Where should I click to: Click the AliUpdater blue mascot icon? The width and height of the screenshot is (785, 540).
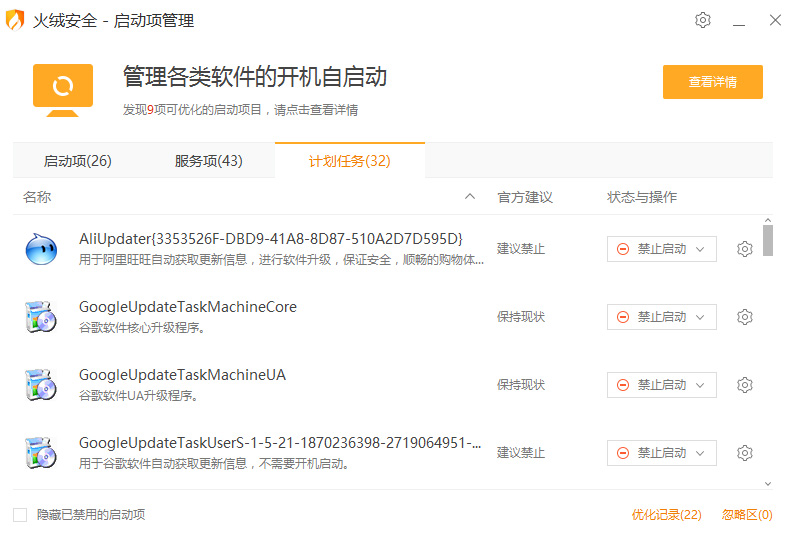[41, 249]
